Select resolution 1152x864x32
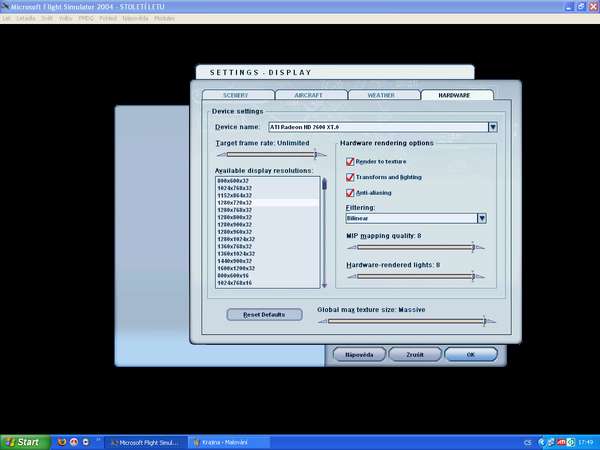 [267, 195]
